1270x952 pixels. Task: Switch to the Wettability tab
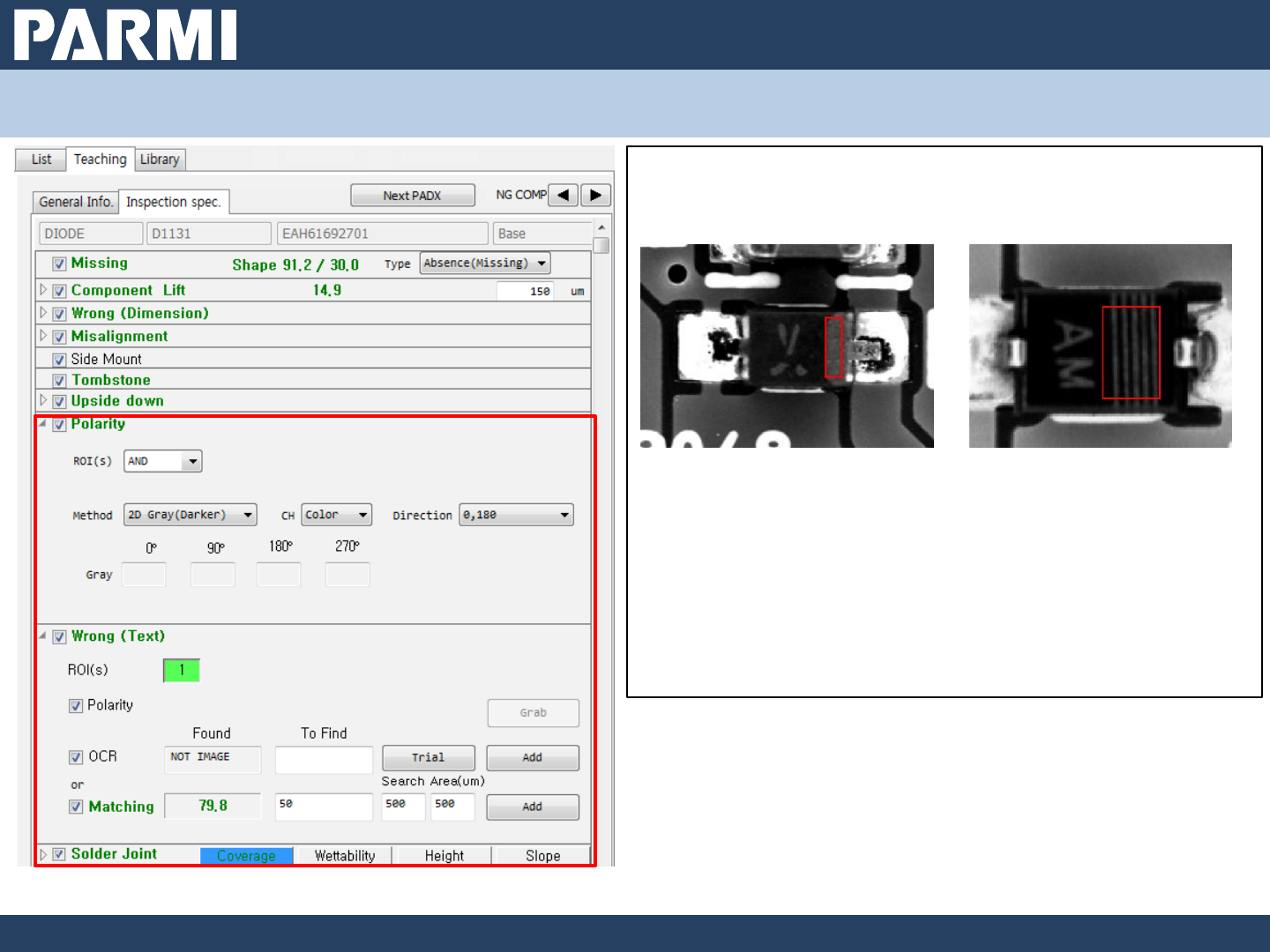[345, 856]
